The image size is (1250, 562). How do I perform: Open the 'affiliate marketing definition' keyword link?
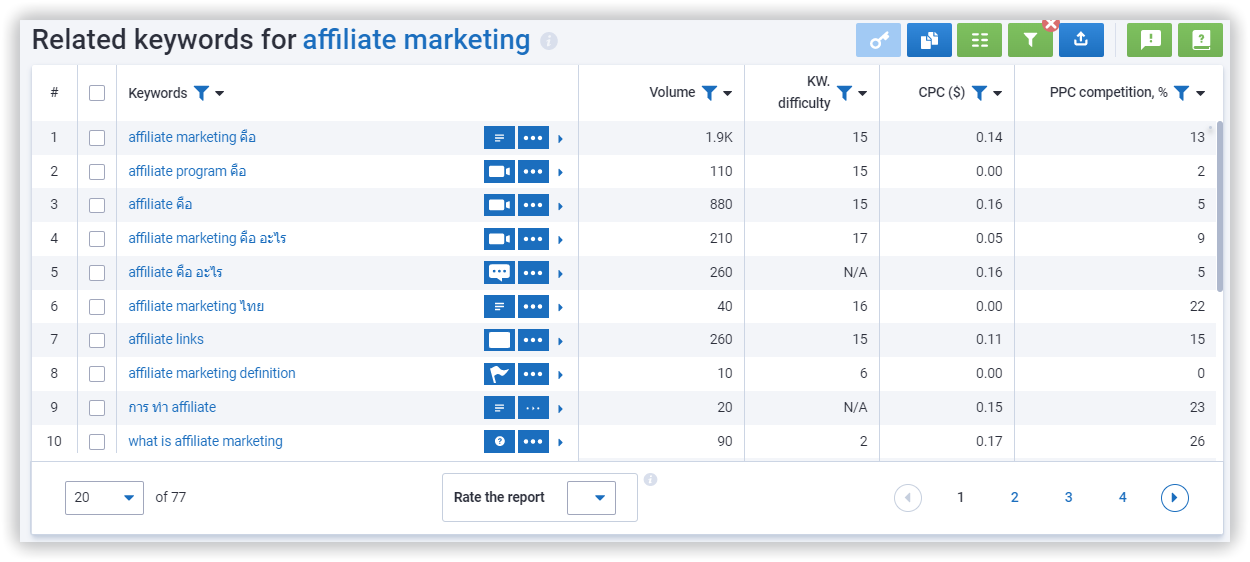[212, 373]
